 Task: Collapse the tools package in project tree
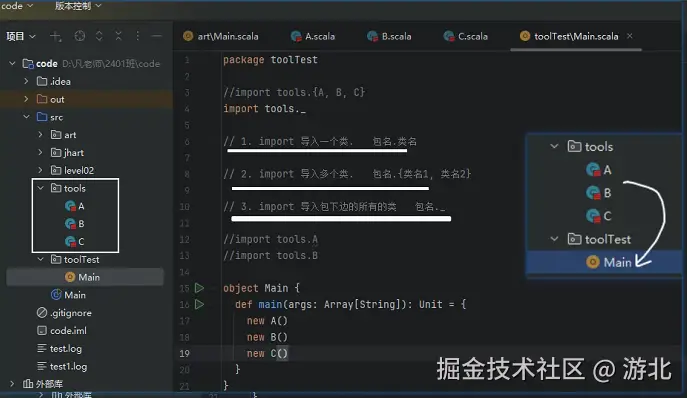(40, 188)
